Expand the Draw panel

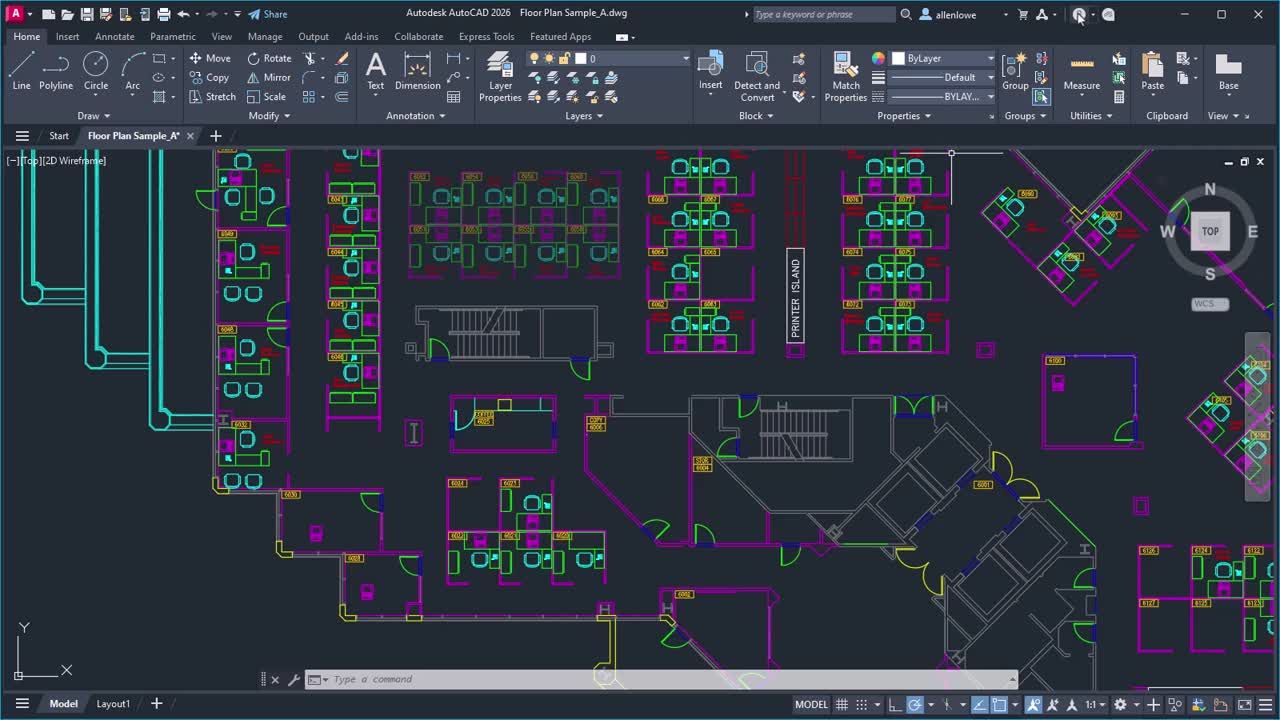coord(93,115)
